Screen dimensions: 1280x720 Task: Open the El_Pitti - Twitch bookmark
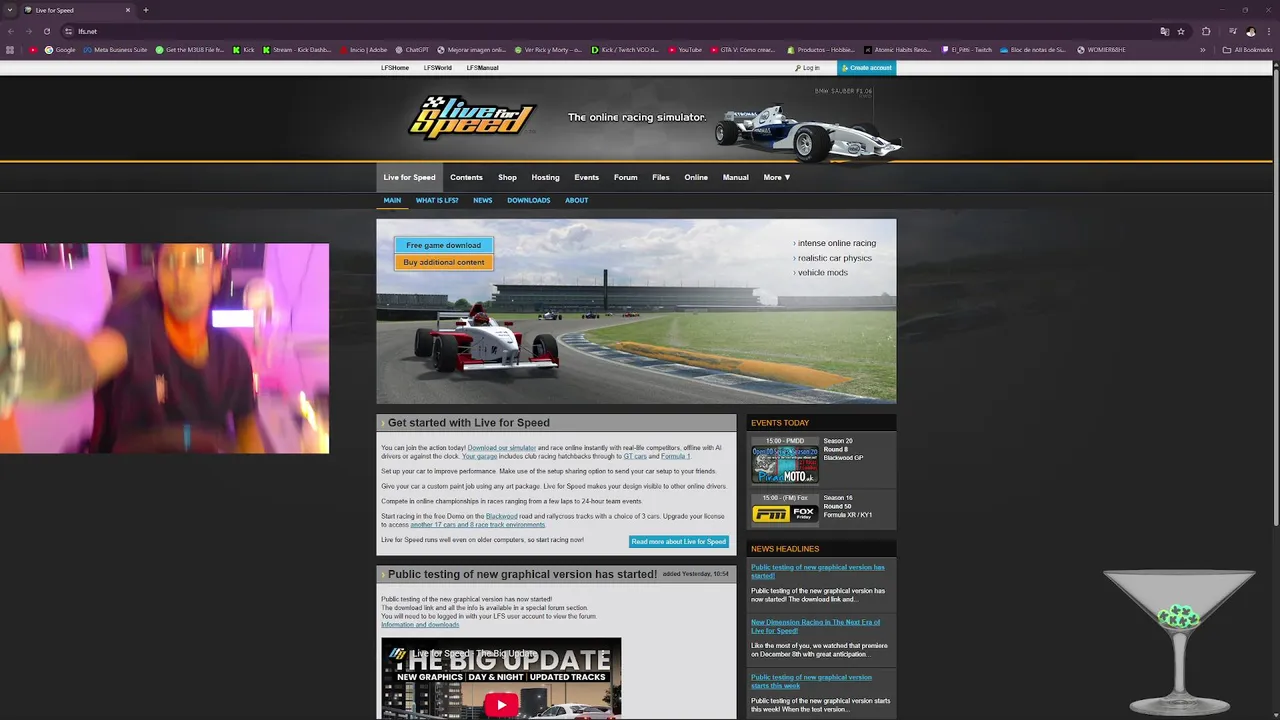point(967,49)
